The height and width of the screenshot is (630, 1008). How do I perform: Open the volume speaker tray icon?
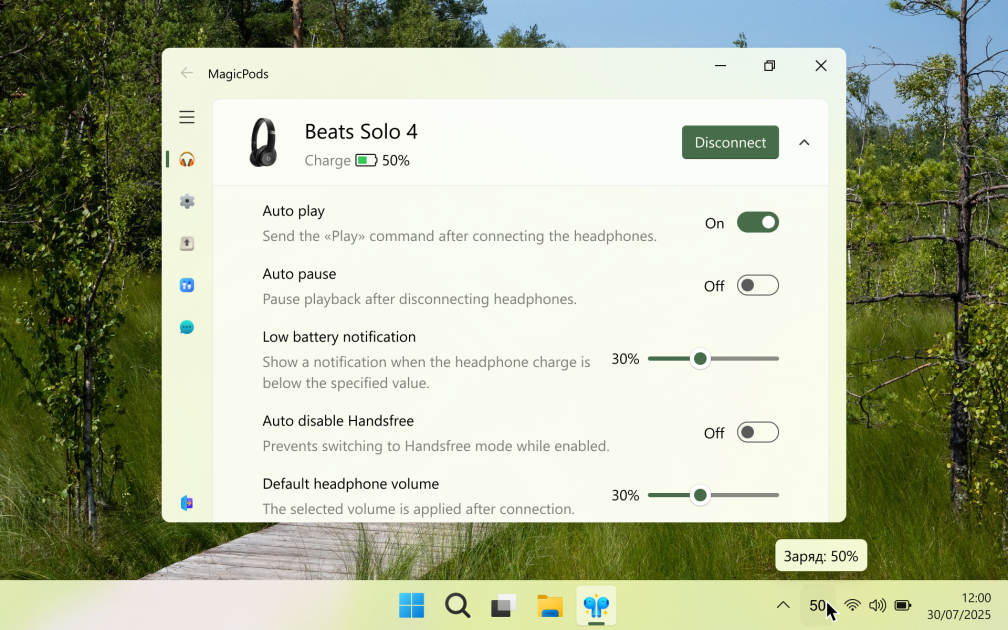coord(877,605)
